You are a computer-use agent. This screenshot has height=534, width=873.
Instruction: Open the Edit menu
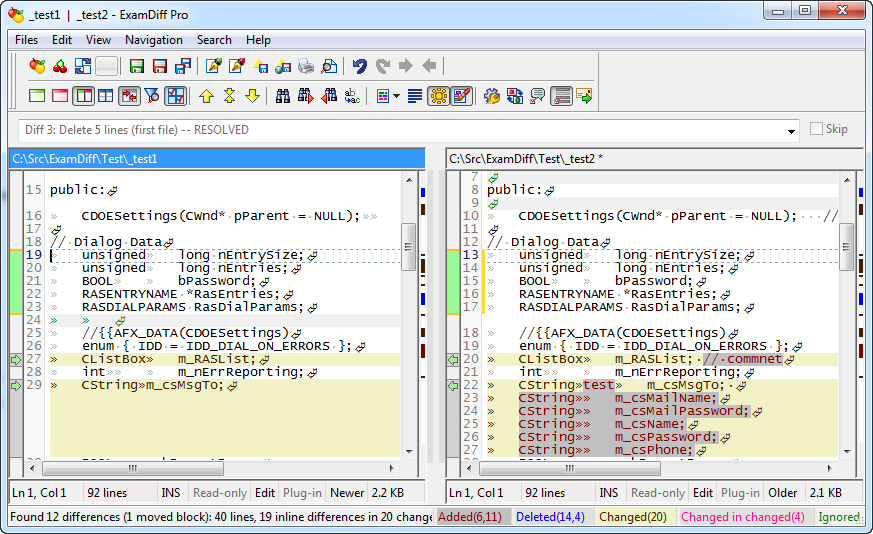(62, 40)
